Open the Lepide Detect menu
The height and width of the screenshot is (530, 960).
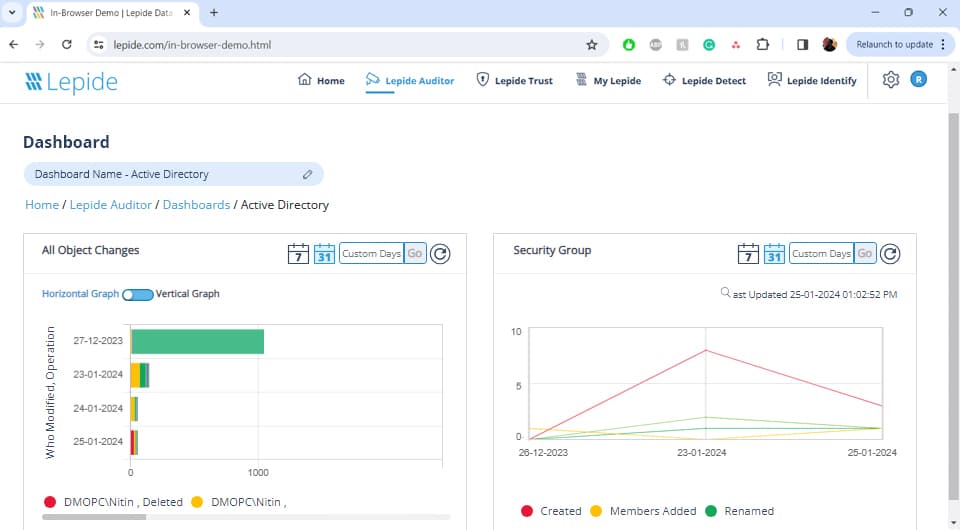tap(704, 80)
